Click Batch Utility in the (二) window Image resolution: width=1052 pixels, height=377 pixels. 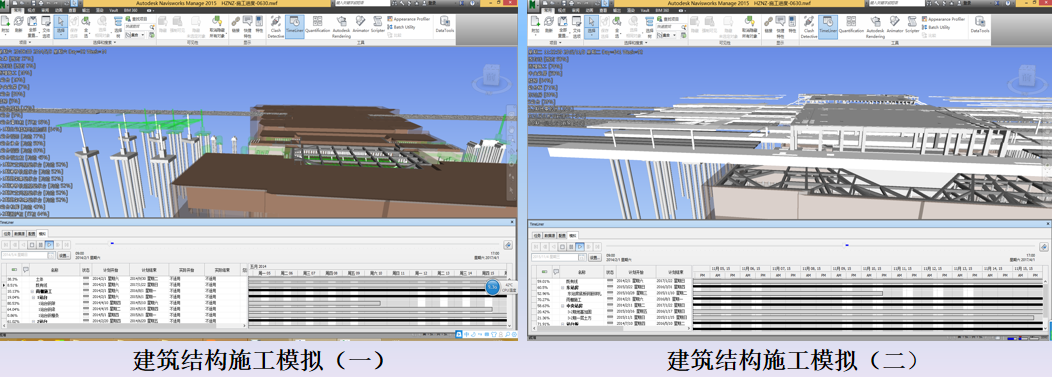point(935,28)
